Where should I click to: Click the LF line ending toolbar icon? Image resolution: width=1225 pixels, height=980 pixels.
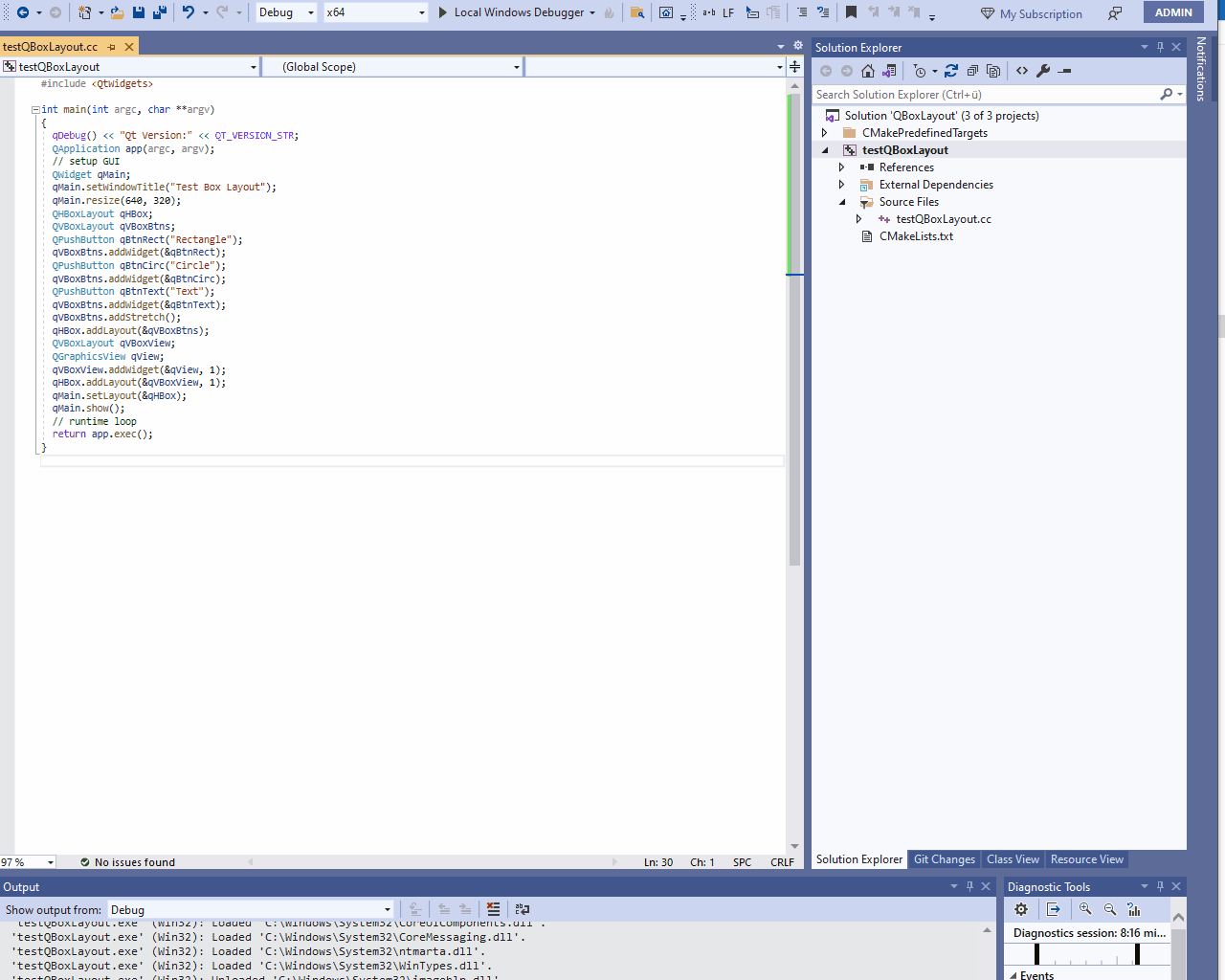click(x=728, y=12)
